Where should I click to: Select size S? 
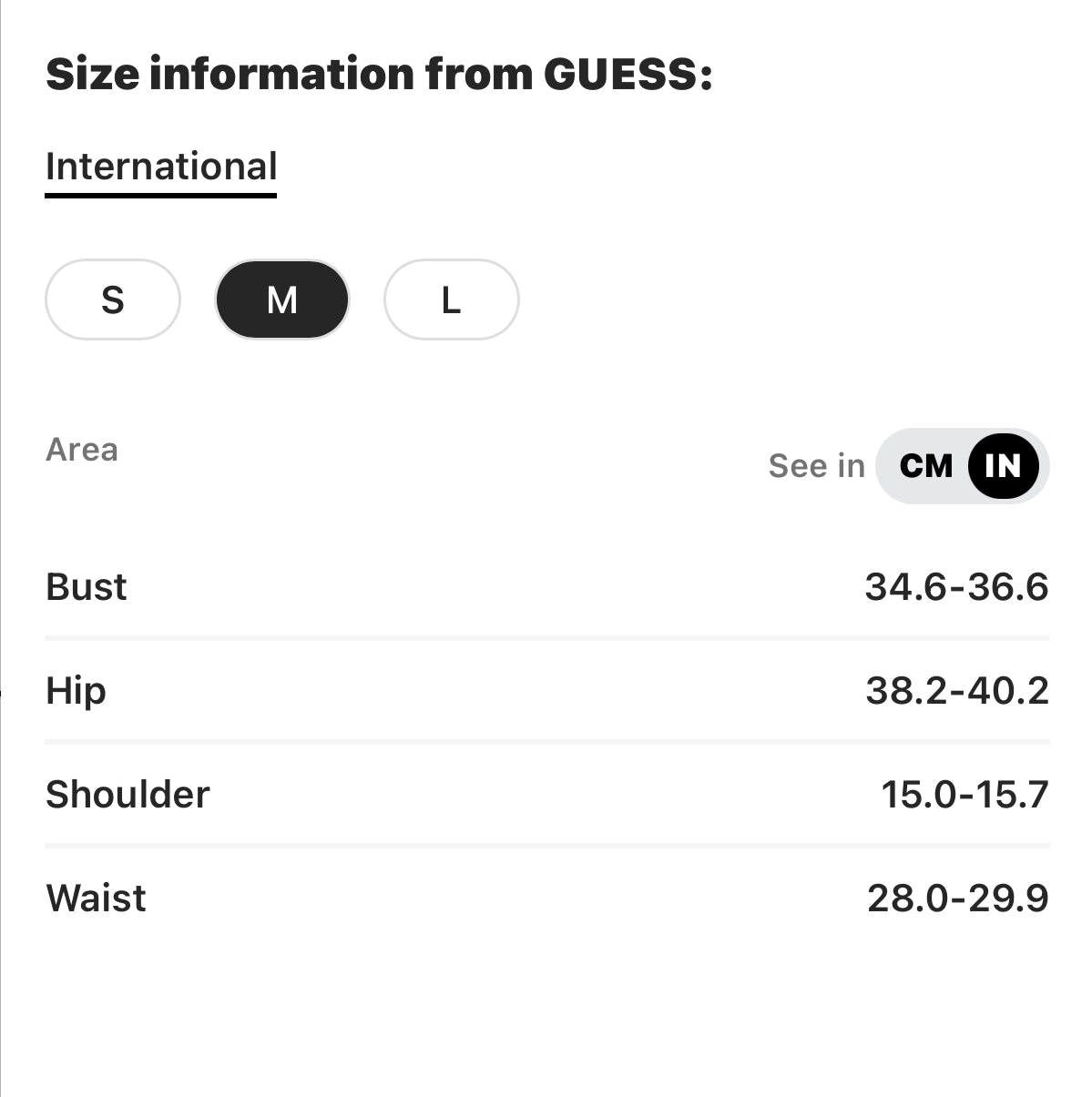click(112, 300)
